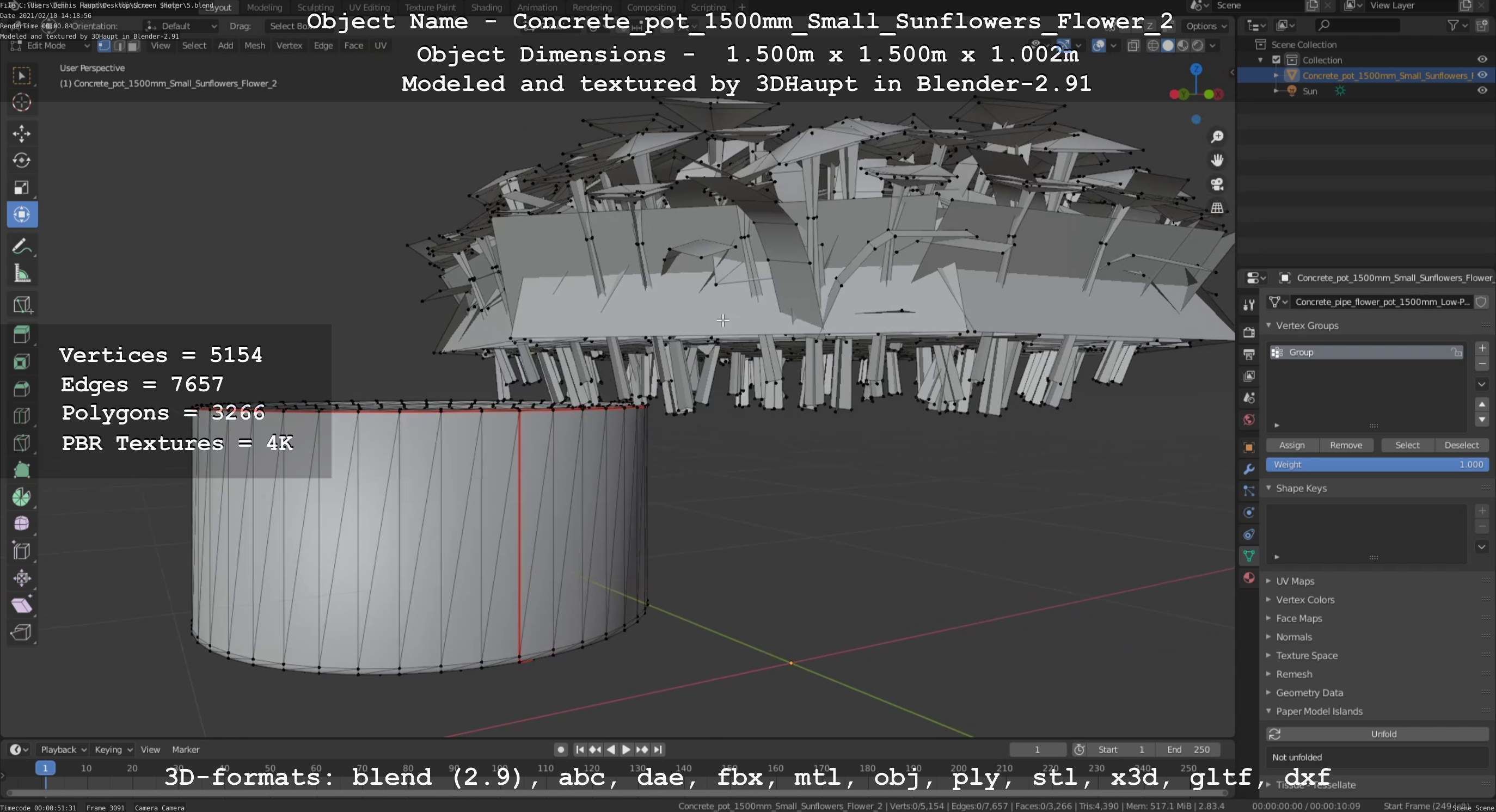This screenshot has width=1496, height=812.
Task: Hide Collection using its eye icon
Action: pyautogui.click(x=1482, y=60)
